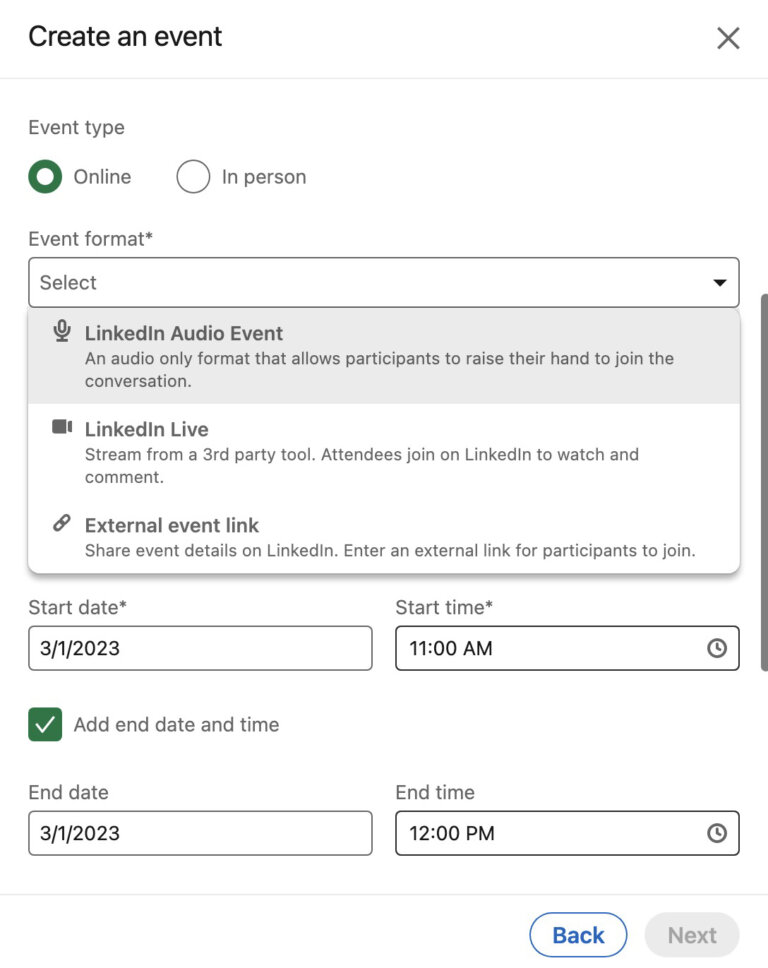
Task: Select LinkedIn Live as the event format
Action: click(147, 429)
